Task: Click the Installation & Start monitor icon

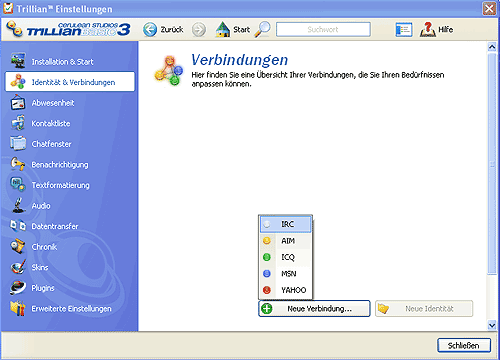Action: (18, 61)
